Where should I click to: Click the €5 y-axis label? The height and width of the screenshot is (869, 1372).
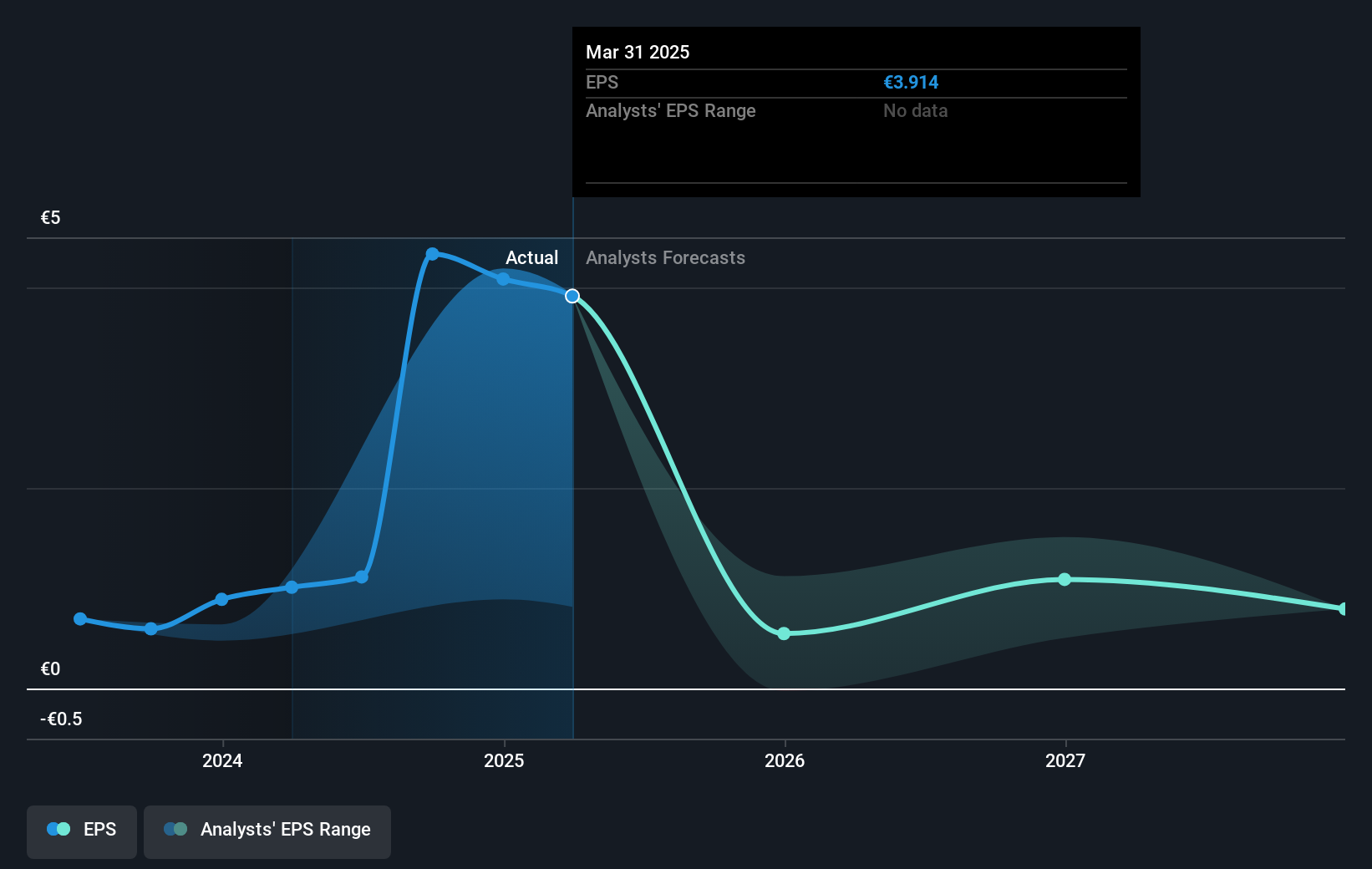tap(51, 218)
